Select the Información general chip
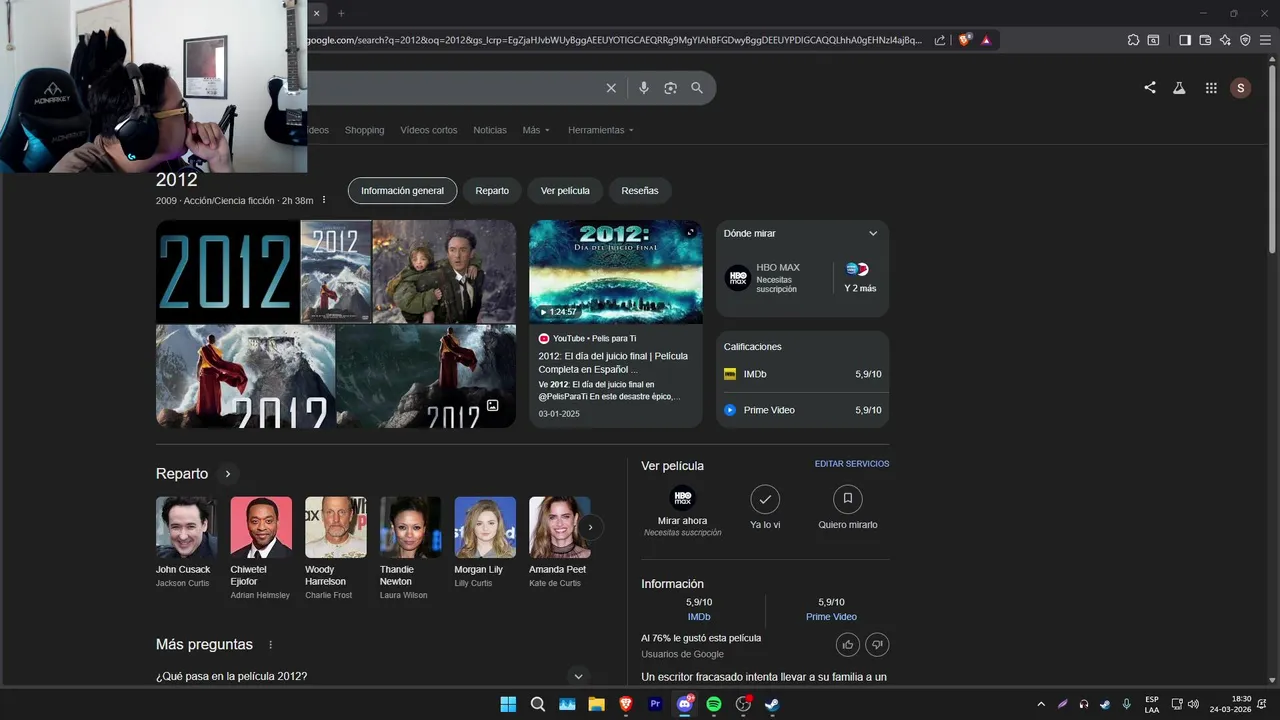 pyautogui.click(x=402, y=190)
